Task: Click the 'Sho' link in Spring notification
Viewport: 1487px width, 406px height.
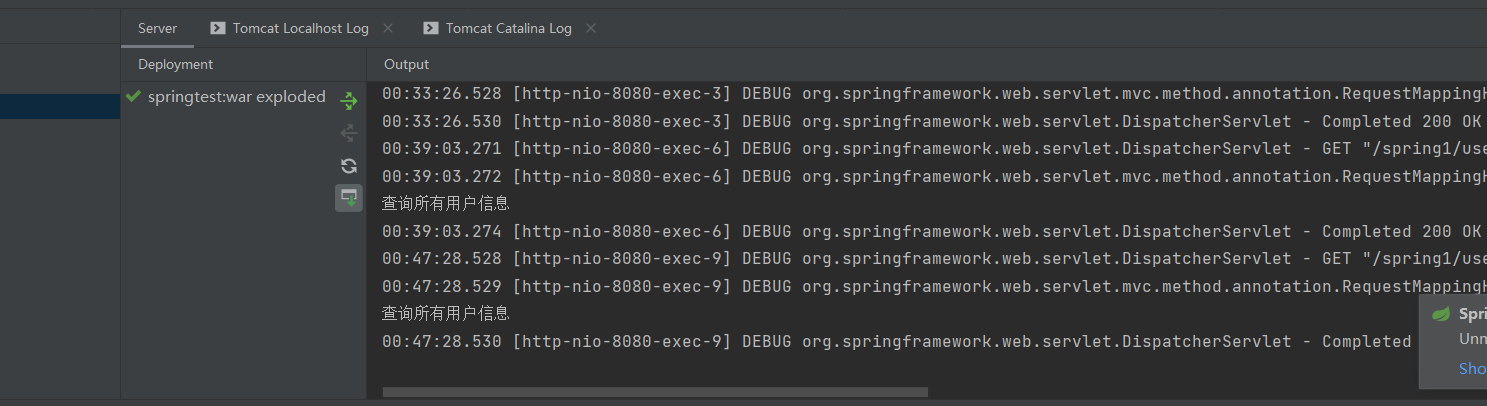Action: click(1472, 368)
